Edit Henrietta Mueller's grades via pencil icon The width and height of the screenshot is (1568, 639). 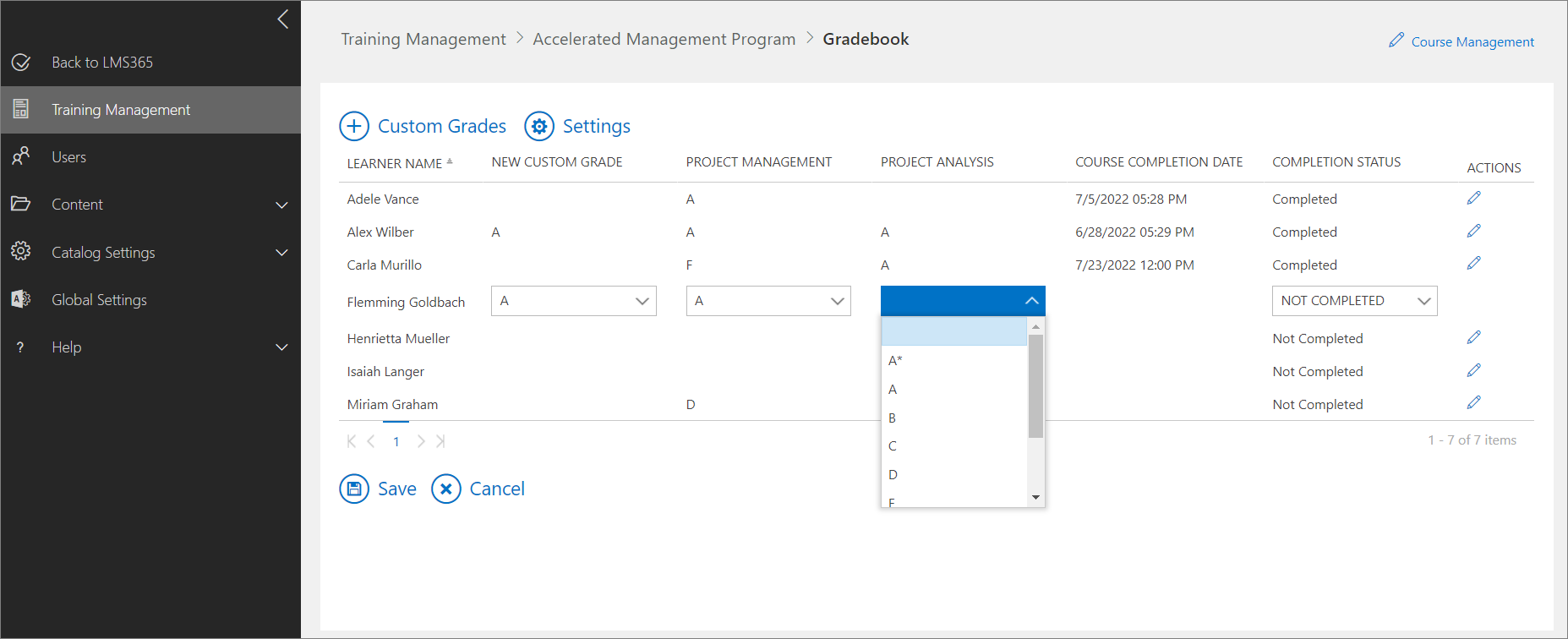[x=1473, y=337]
